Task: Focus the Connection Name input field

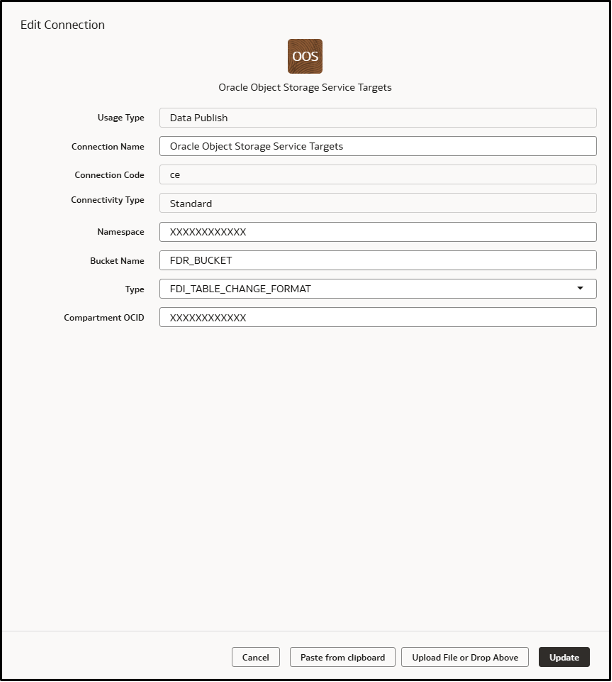Action: coord(378,146)
